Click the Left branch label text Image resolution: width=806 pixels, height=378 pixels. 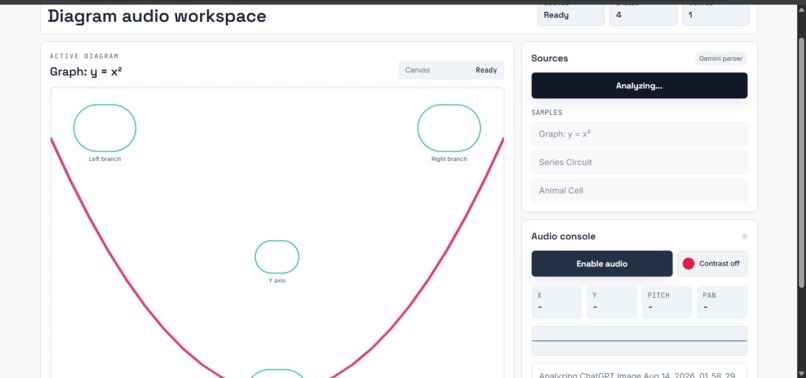(105, 159)
